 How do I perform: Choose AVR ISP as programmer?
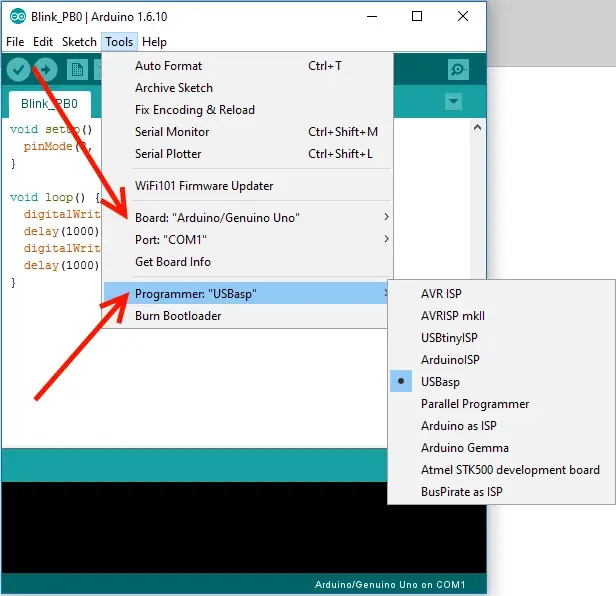pos(441,294)
